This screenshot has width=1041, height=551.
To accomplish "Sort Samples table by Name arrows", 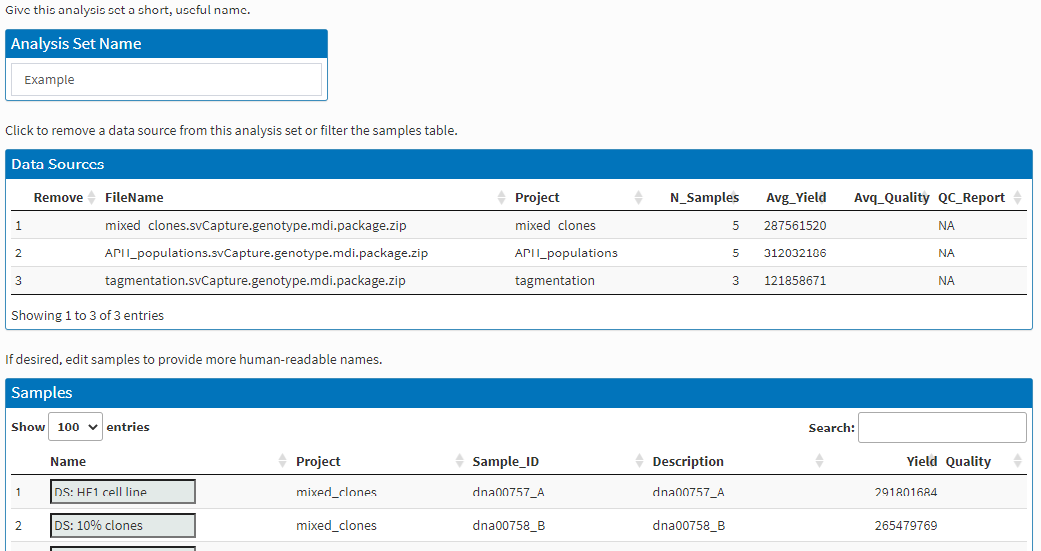I will (282, 461).
